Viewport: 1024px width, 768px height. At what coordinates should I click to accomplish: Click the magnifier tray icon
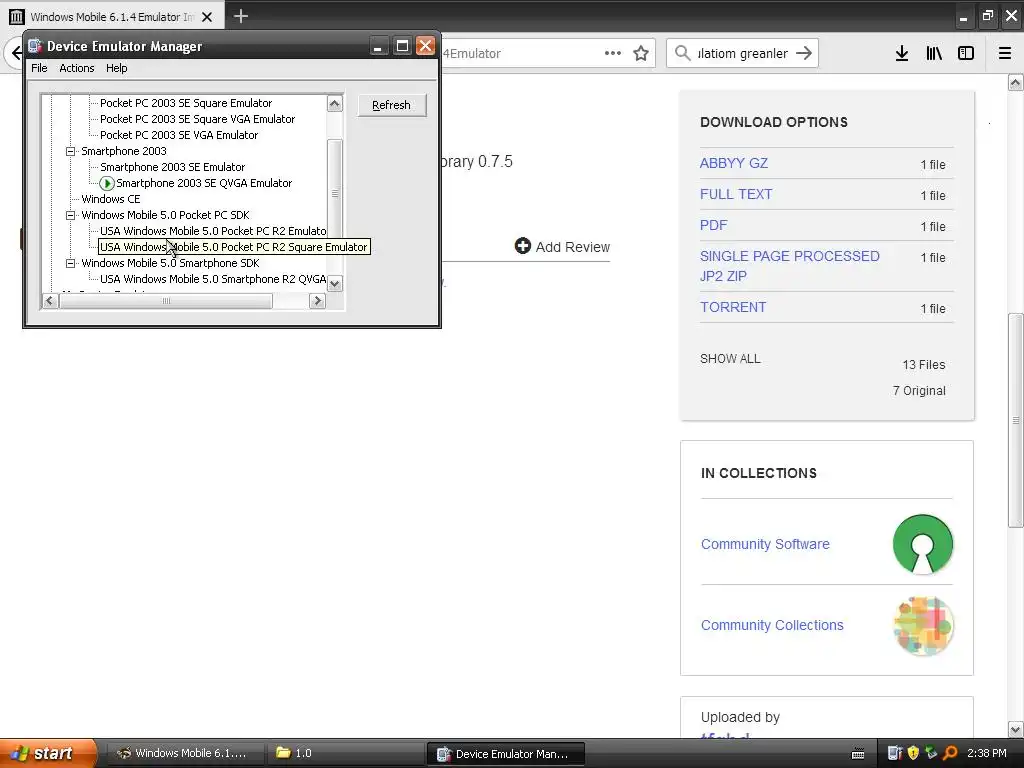pos(950,753)
